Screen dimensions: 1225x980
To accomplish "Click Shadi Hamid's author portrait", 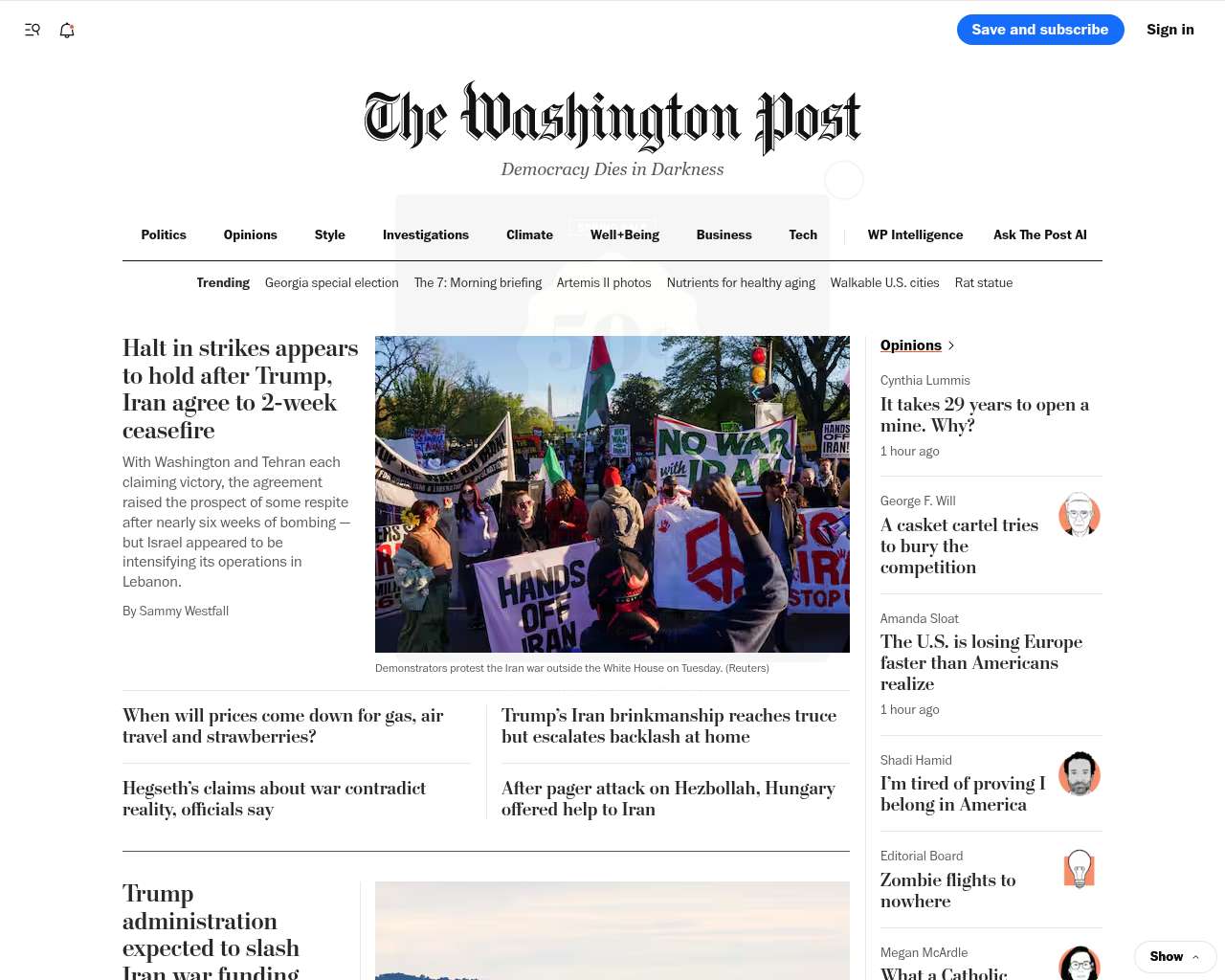I will click(x=1080, y=773).
